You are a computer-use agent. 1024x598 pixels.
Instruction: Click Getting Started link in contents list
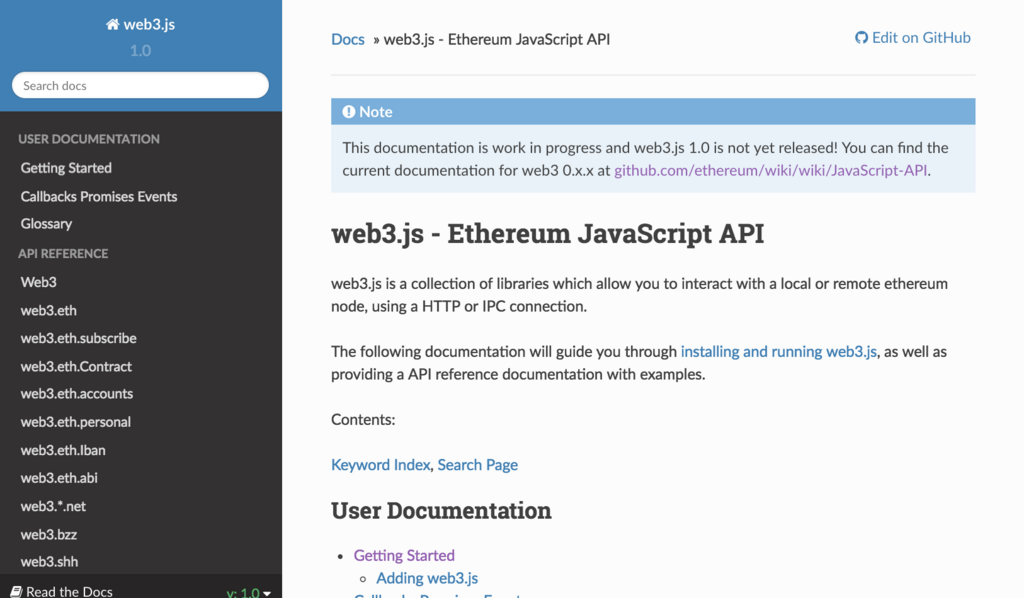(404, 556)
